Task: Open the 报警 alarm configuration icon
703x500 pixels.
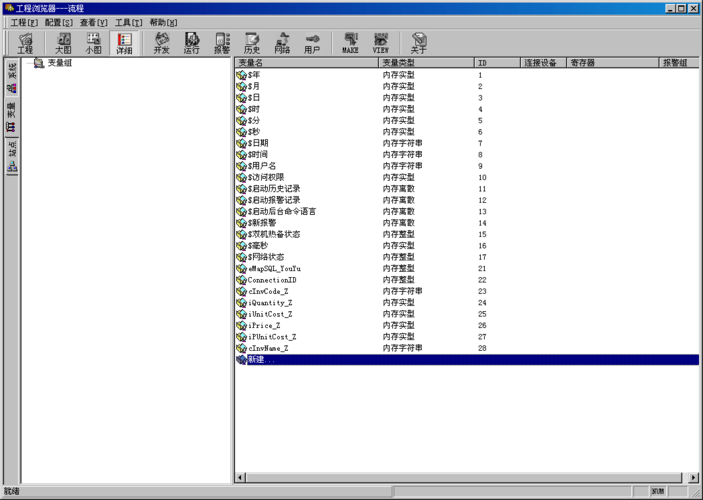Action: coord(221,42)
